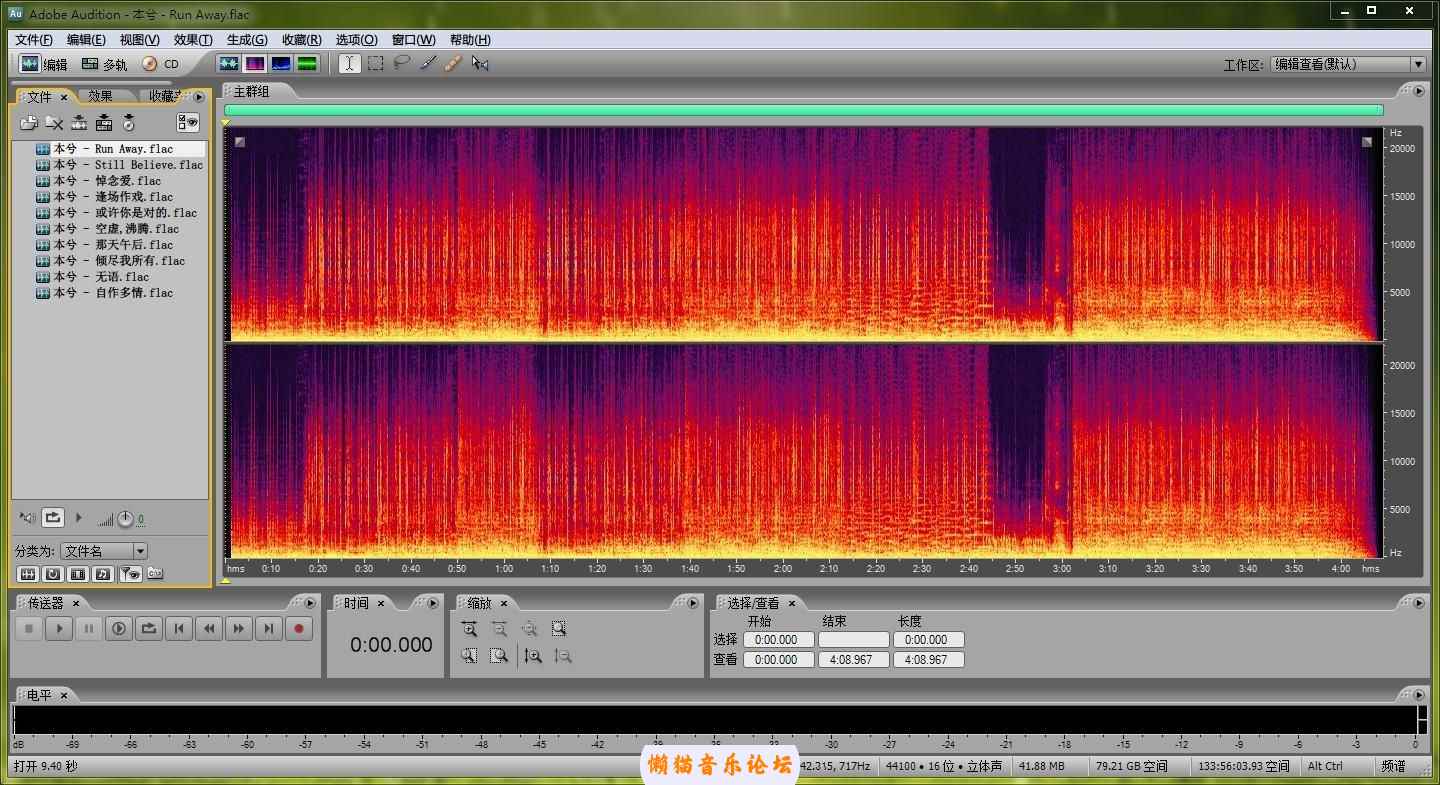Toggle auto-play speaker in Files panel

(x=28, y=518)
